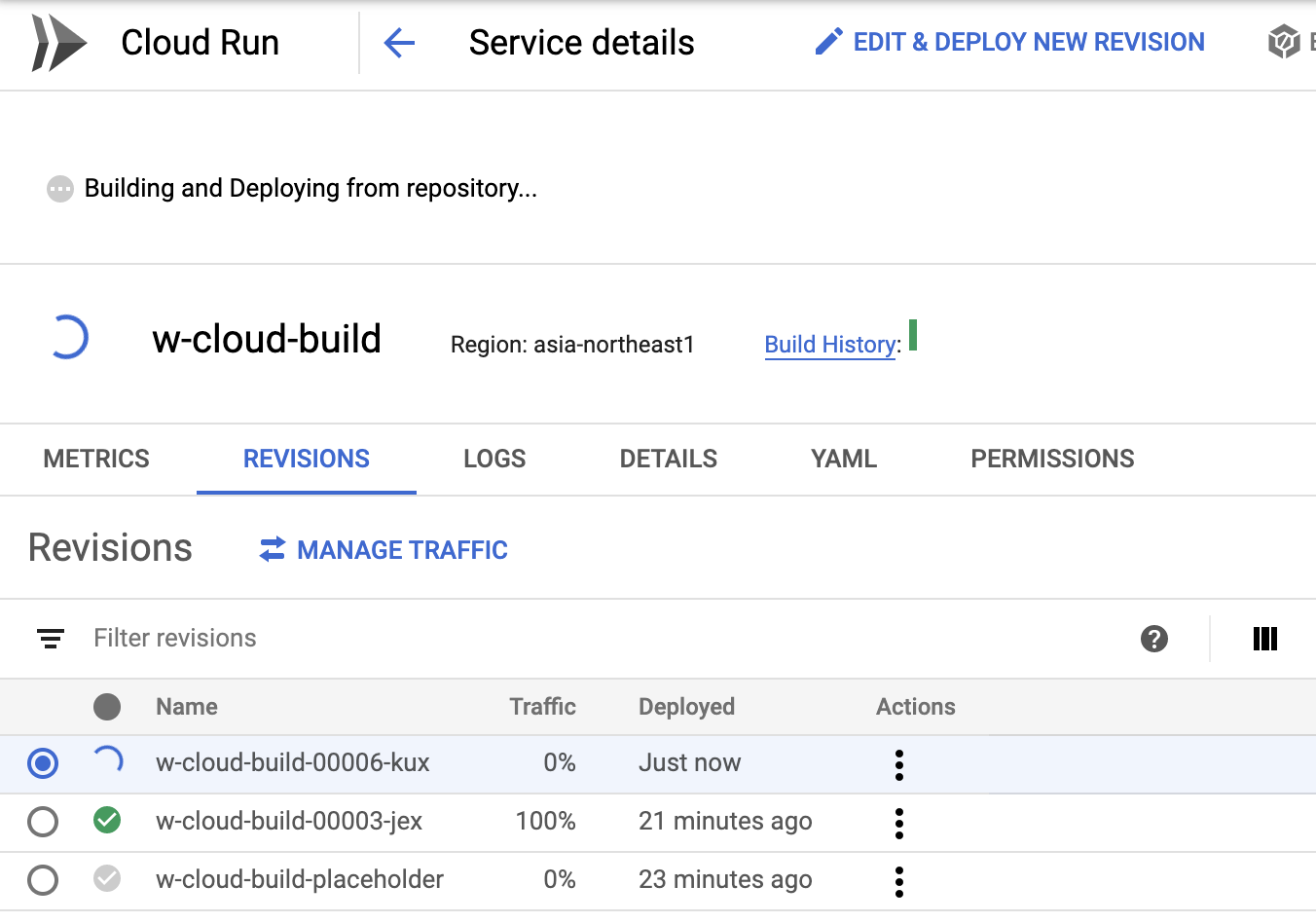Open actions menu for w-cloud-build-00003-jex
1316x923 pixels.
(x=899, y=824)
